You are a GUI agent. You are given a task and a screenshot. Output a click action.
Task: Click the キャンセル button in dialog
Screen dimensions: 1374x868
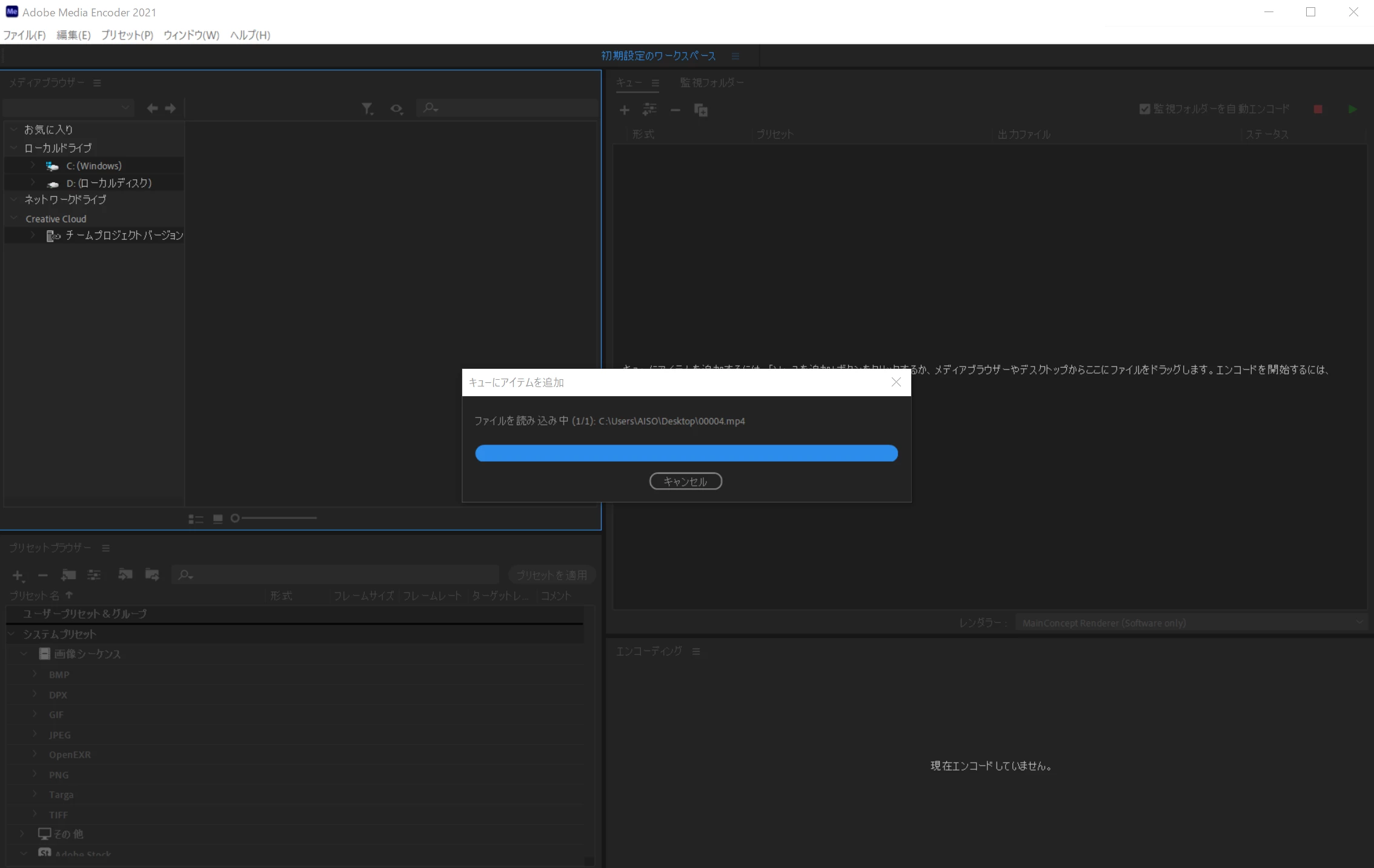[x=685, y=482]
